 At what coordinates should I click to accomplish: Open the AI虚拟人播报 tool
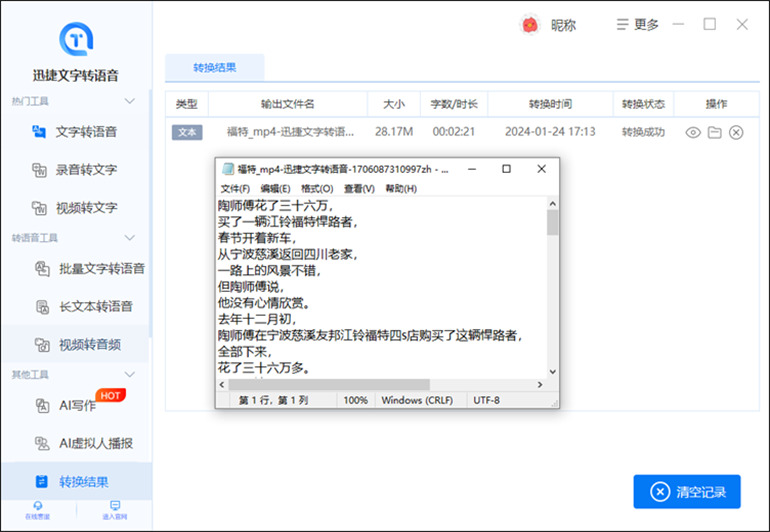(84, 443)
